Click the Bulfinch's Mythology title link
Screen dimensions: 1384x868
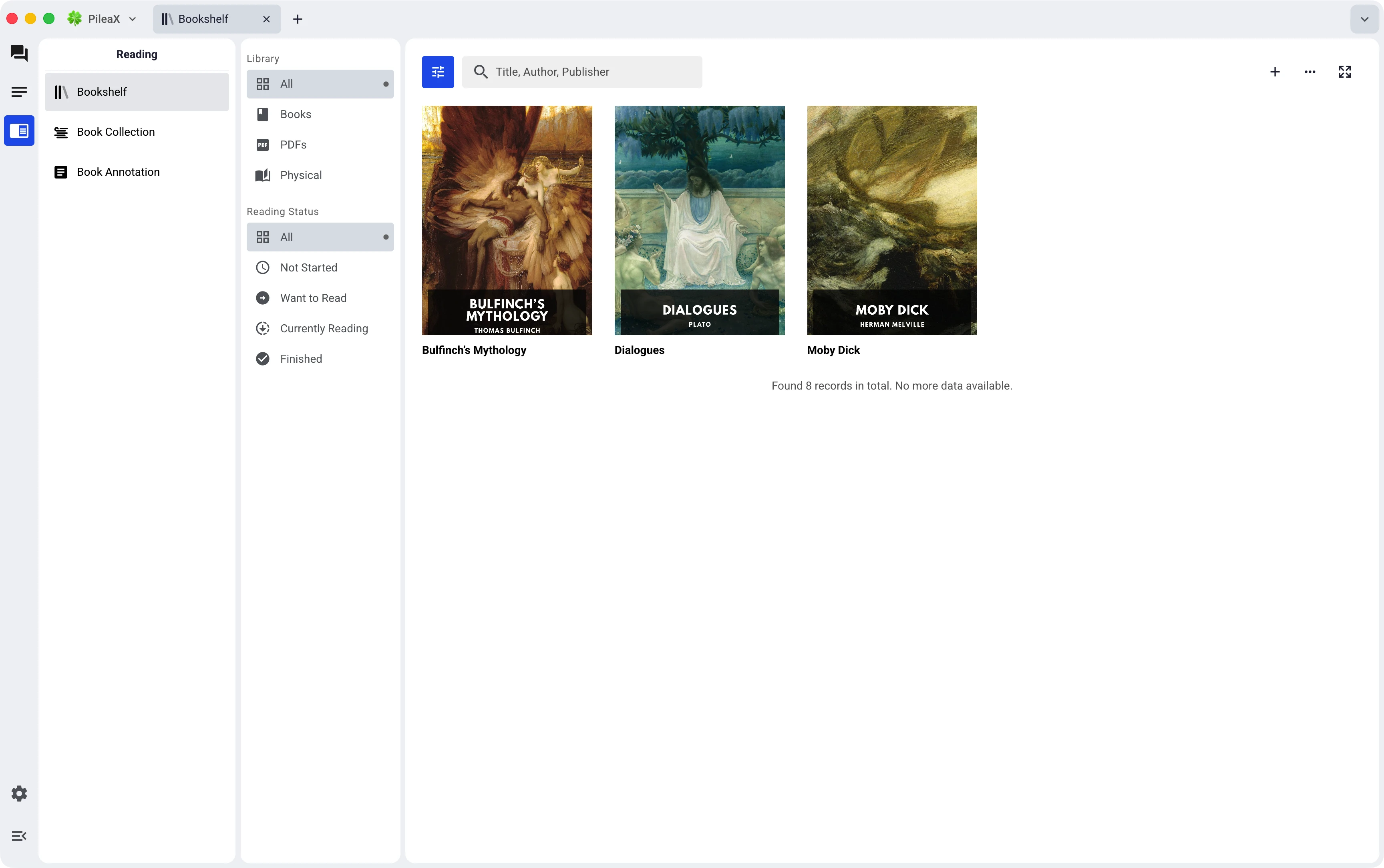tap(474, 350)
